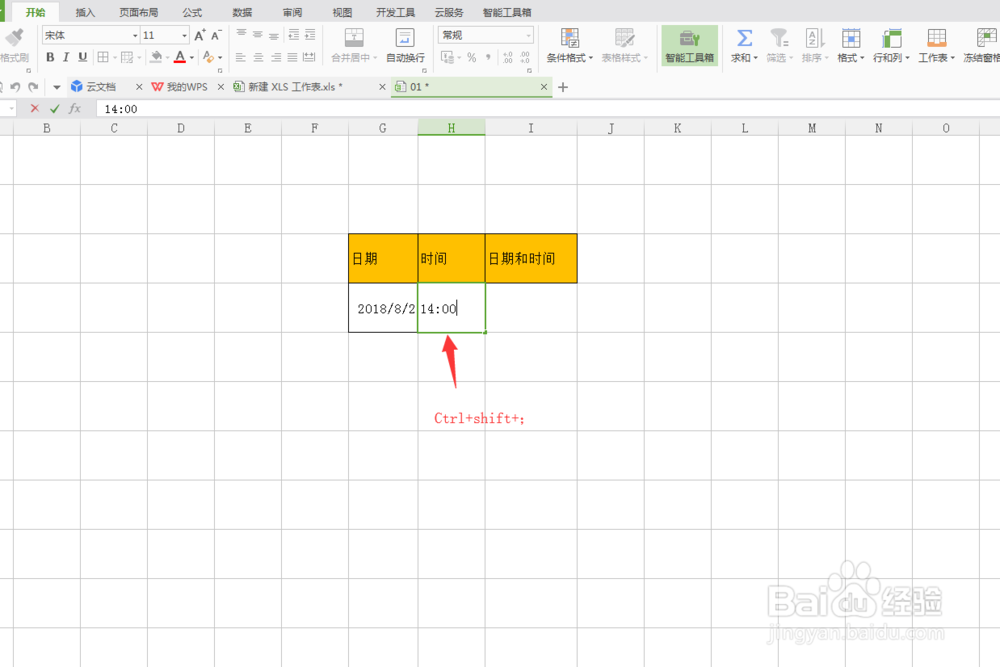The height and width of the screenshot is (667, 1000).
Task: Open Conditional Formatting (条件格式) menu
Action: (x=570, y=46)
